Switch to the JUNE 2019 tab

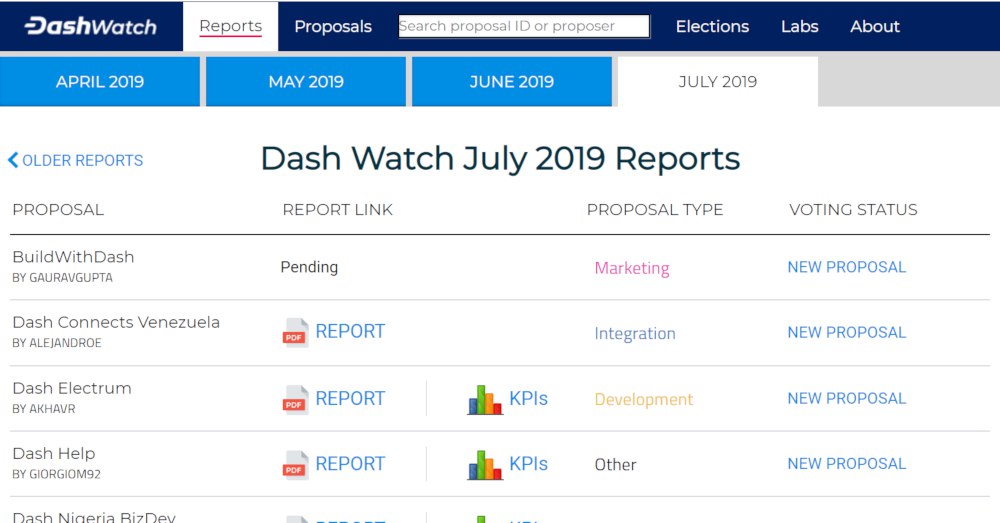[x=511, y=82]
